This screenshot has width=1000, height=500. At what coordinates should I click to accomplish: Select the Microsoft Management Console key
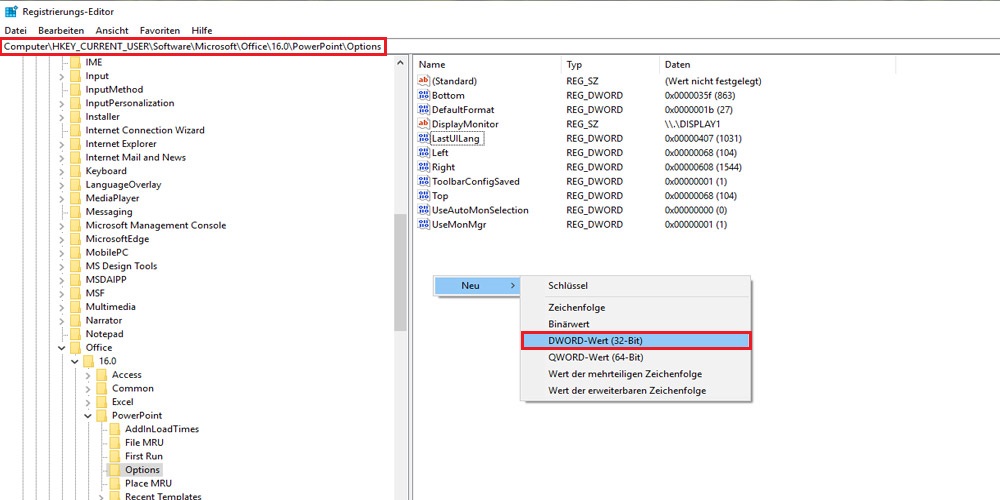(x=156, y=225)
